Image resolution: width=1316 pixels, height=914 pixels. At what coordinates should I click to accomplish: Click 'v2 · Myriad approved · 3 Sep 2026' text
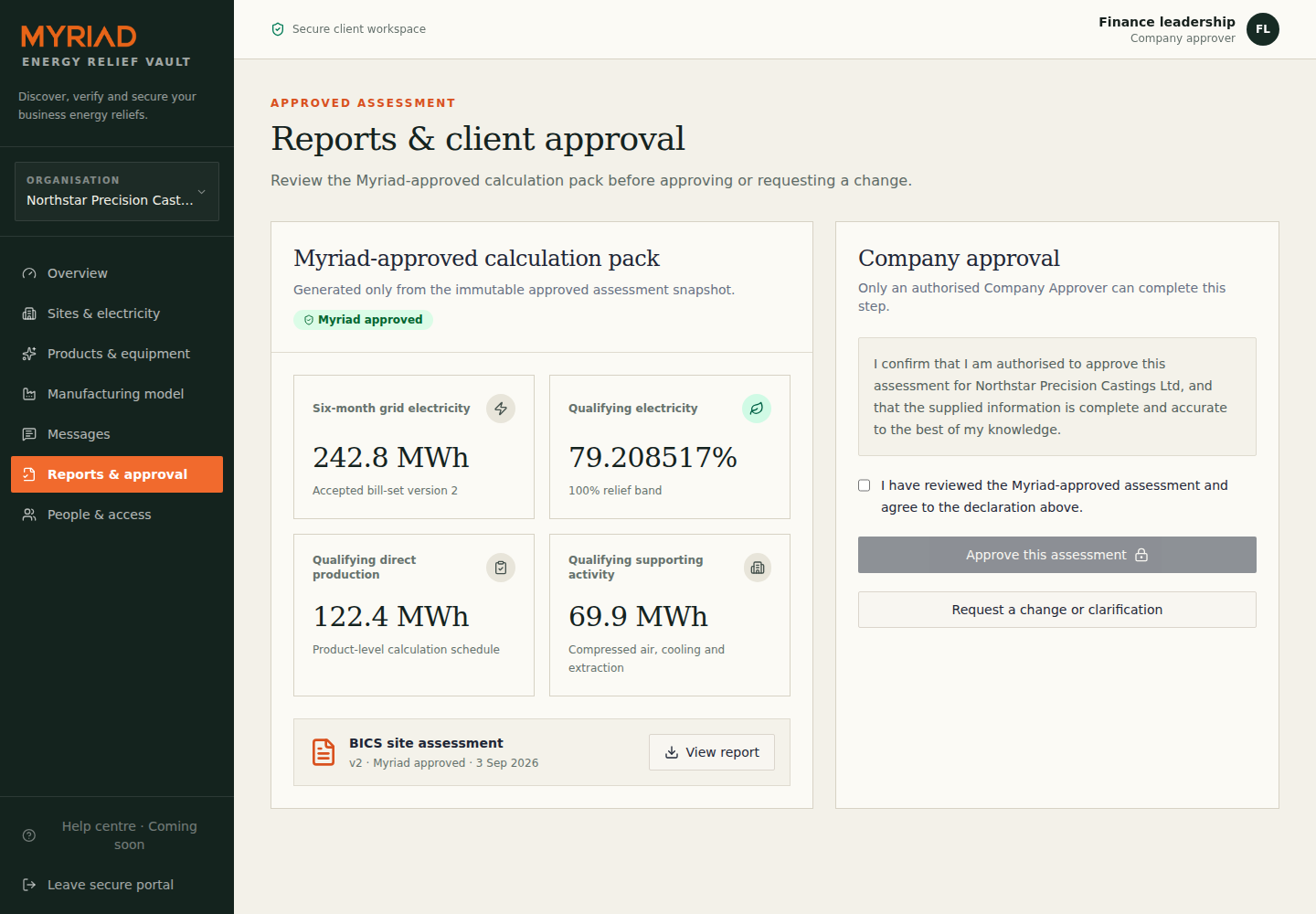point(443,763)
